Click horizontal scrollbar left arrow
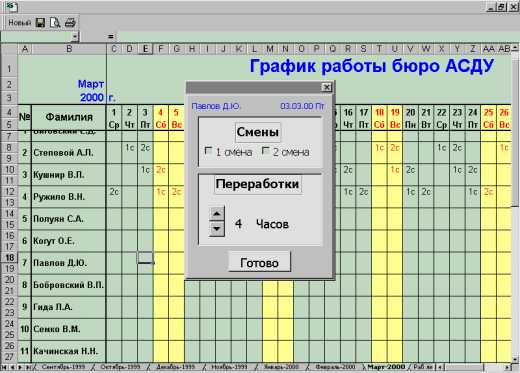Screen dimensions: 520x373 tap(440, 367)
